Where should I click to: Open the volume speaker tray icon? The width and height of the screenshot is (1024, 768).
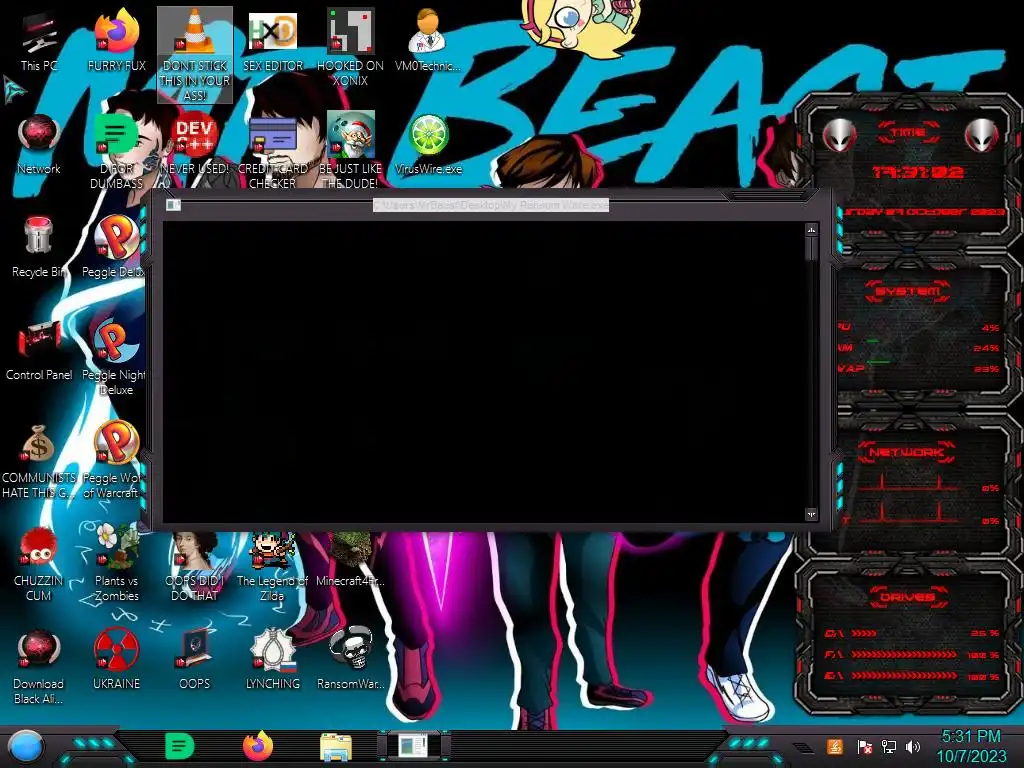tap(913, 746)
